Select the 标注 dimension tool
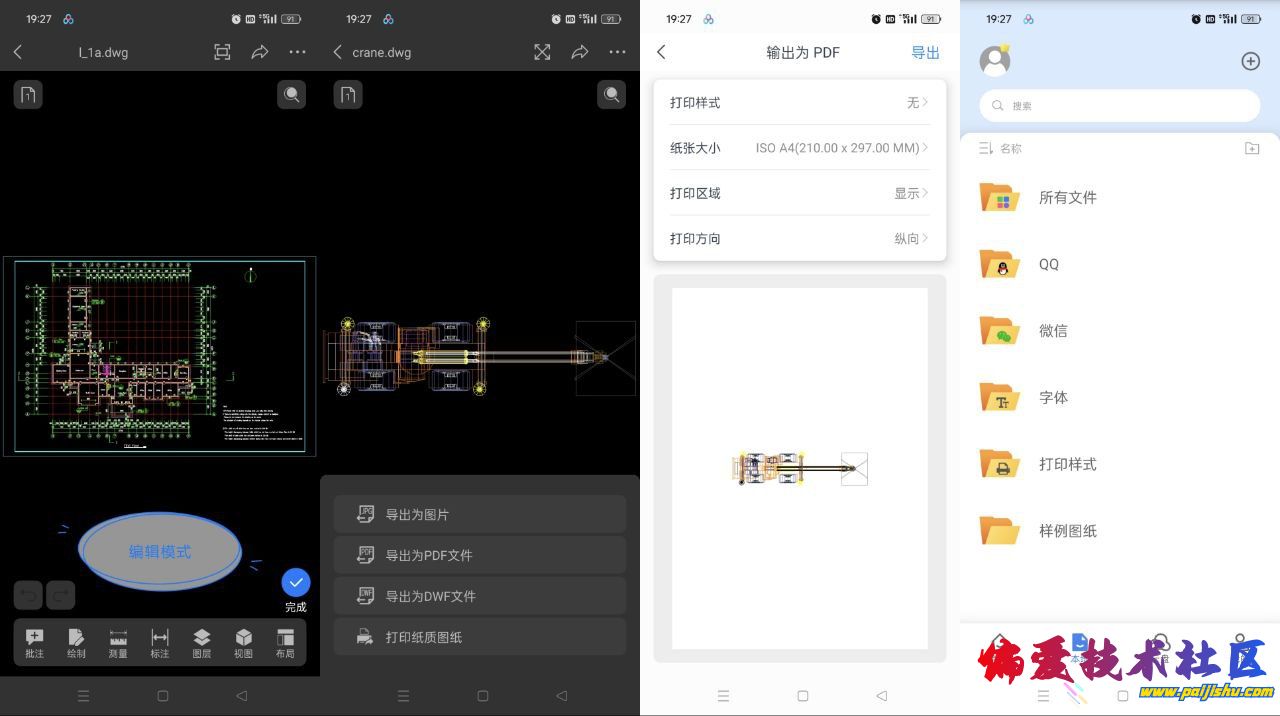 click(x=160, y=643)
